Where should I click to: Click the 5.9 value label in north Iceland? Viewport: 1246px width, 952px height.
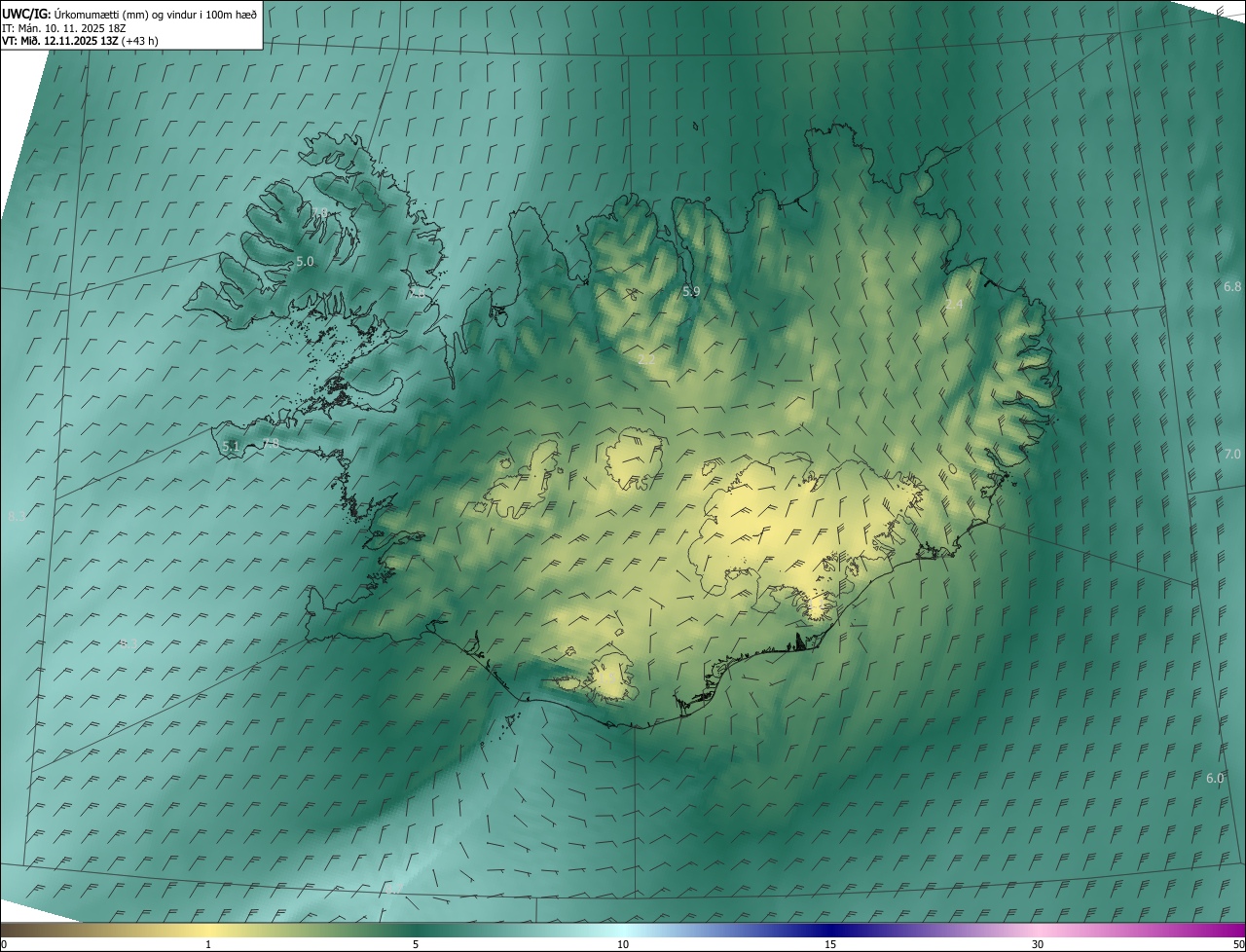[x=691, y=291]
